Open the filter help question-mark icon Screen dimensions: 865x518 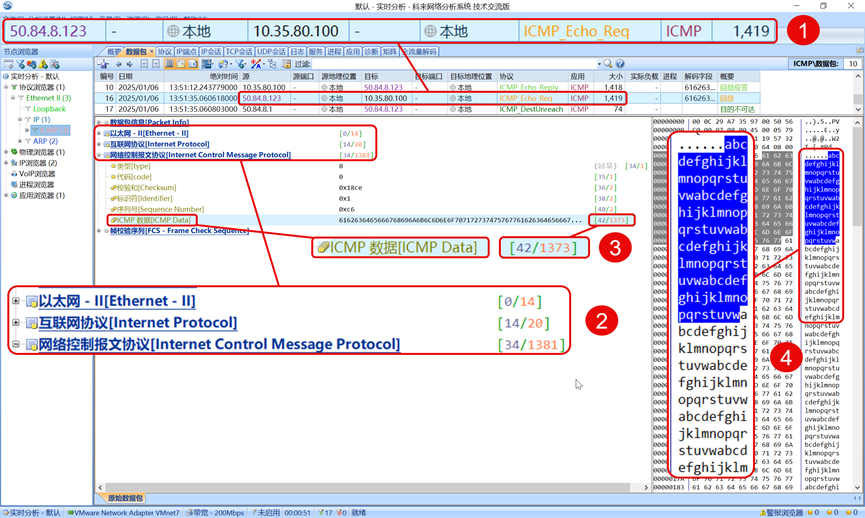point(620,64)
